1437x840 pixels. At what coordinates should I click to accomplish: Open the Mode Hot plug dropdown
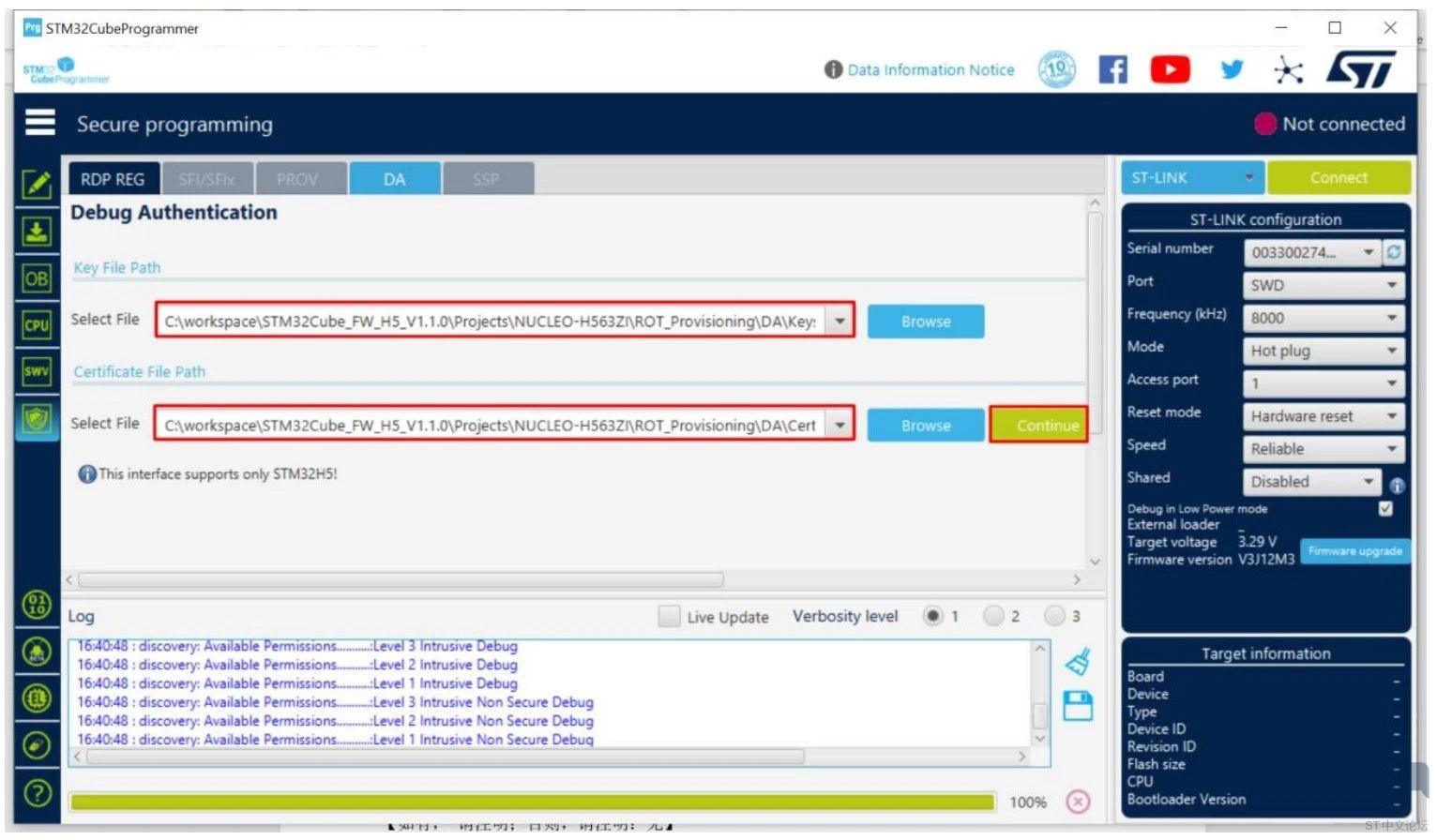[x=1324, y=351]
